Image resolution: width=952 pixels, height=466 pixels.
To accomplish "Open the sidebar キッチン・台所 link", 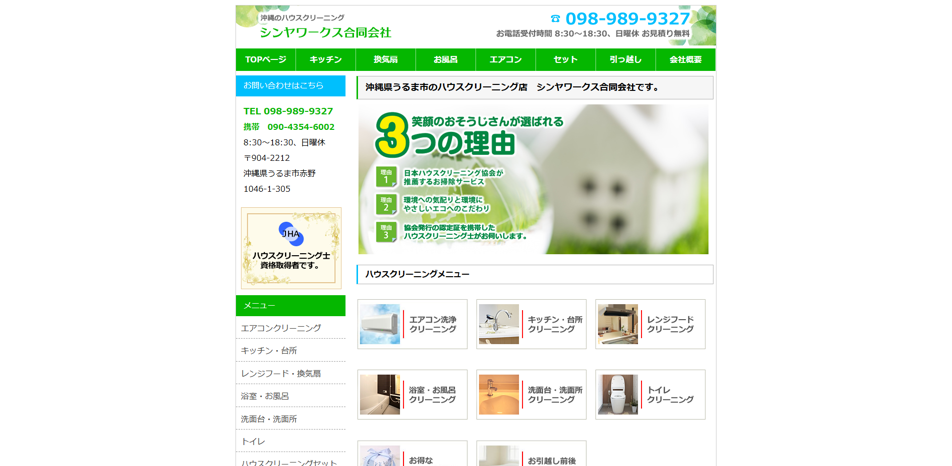I will (269, 351).
